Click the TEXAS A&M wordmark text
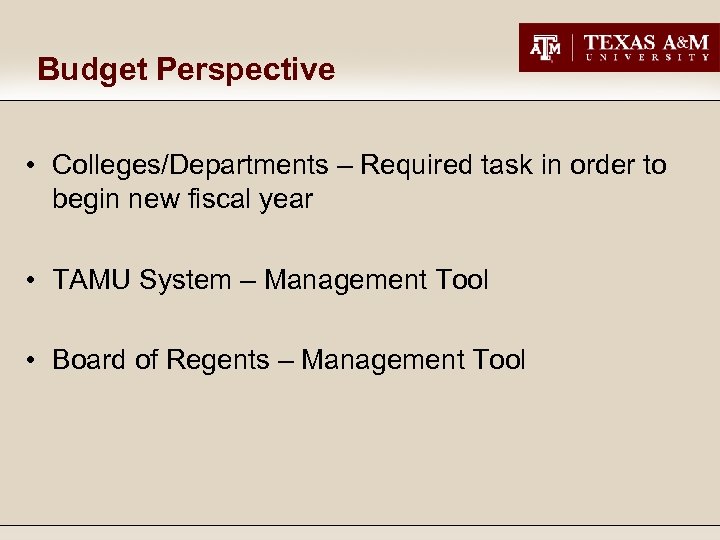 (646, 41)
